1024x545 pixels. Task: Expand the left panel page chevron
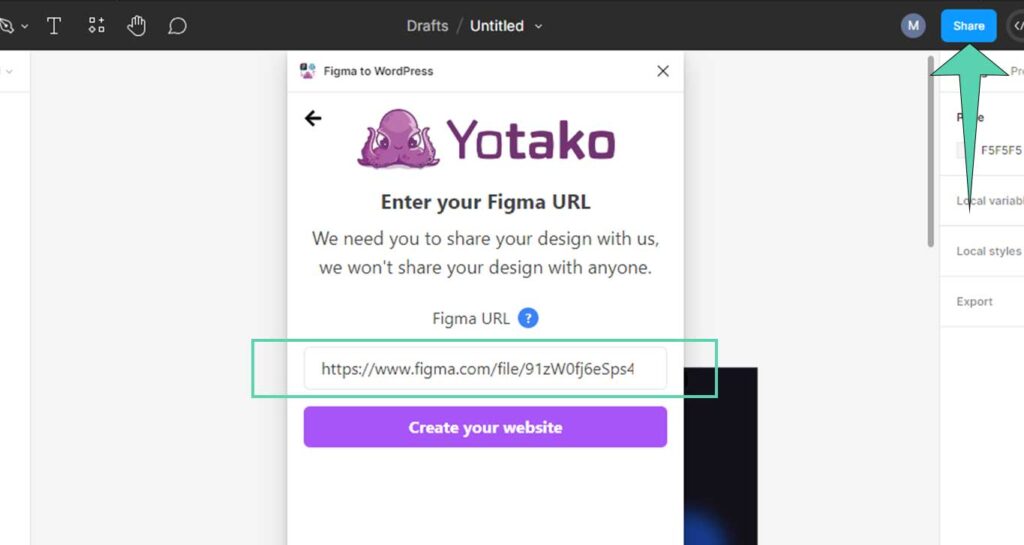click(9, 71)
